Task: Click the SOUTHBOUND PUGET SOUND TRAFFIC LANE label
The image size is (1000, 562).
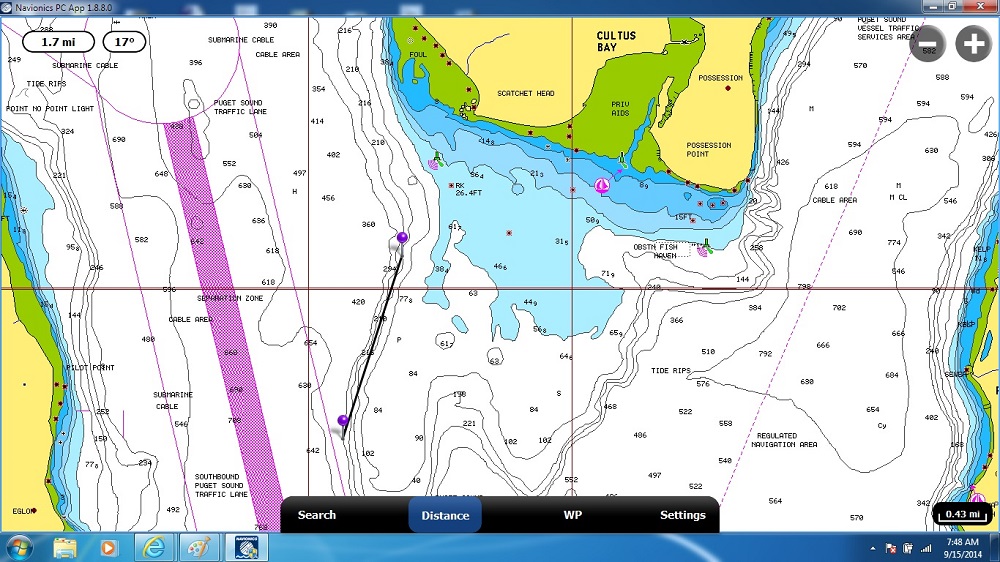Action: coord(221,485)
